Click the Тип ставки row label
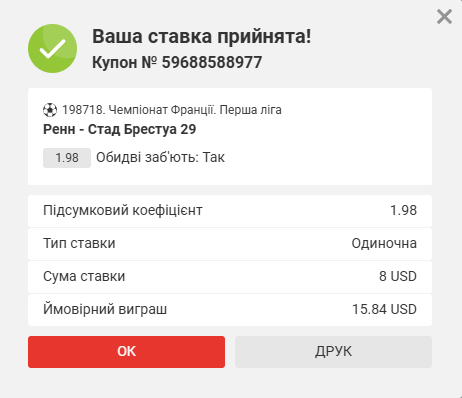Viewport: 462px width, 398px height. pos(79,243)
